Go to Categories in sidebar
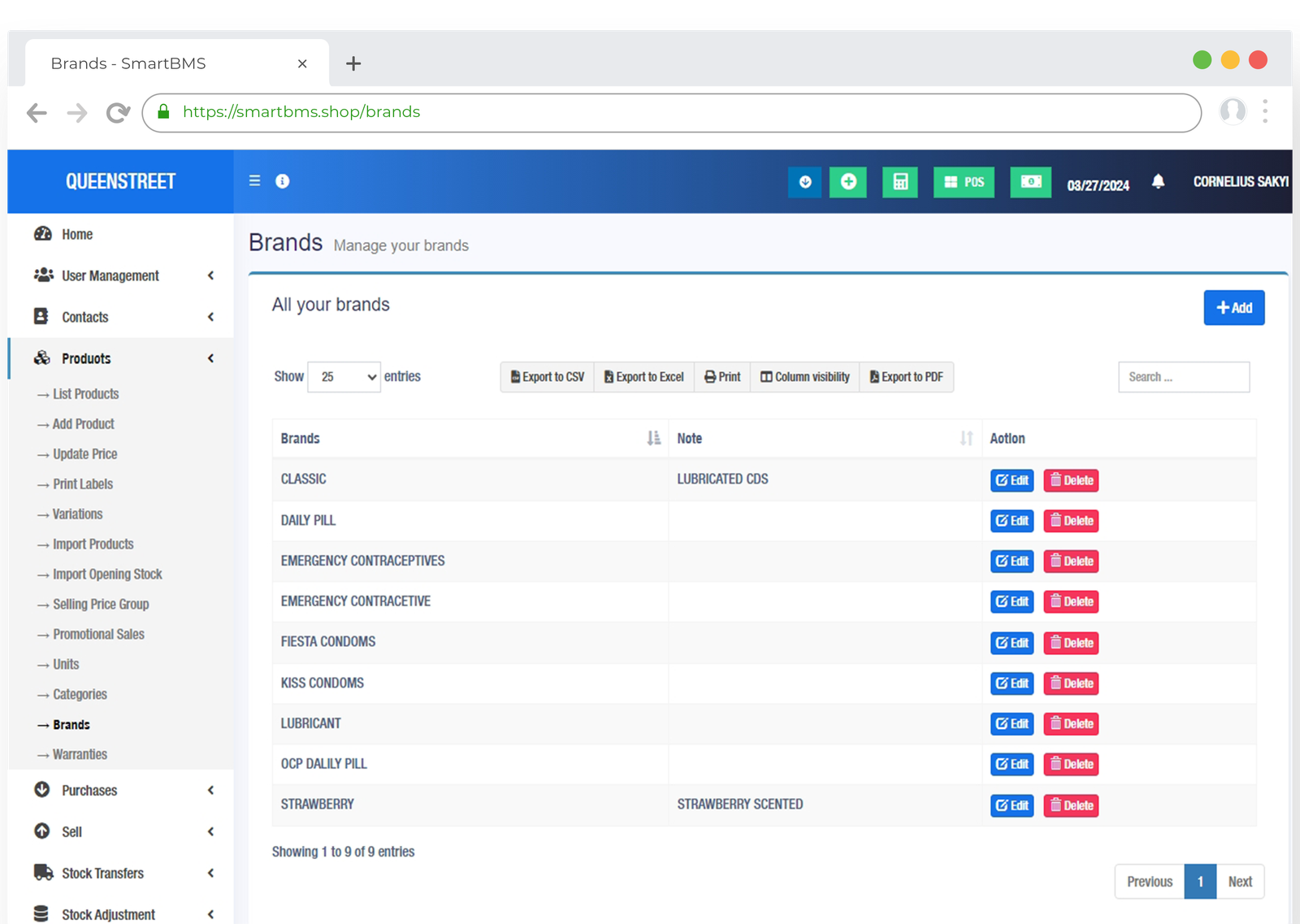 pyautogui.click(x=80, y=695)
